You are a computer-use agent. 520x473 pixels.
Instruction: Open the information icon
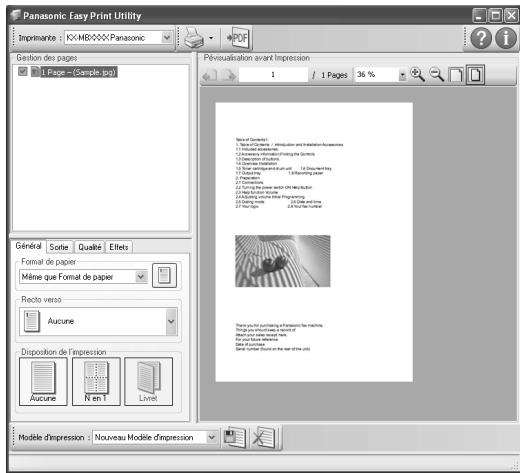(506, 38)
